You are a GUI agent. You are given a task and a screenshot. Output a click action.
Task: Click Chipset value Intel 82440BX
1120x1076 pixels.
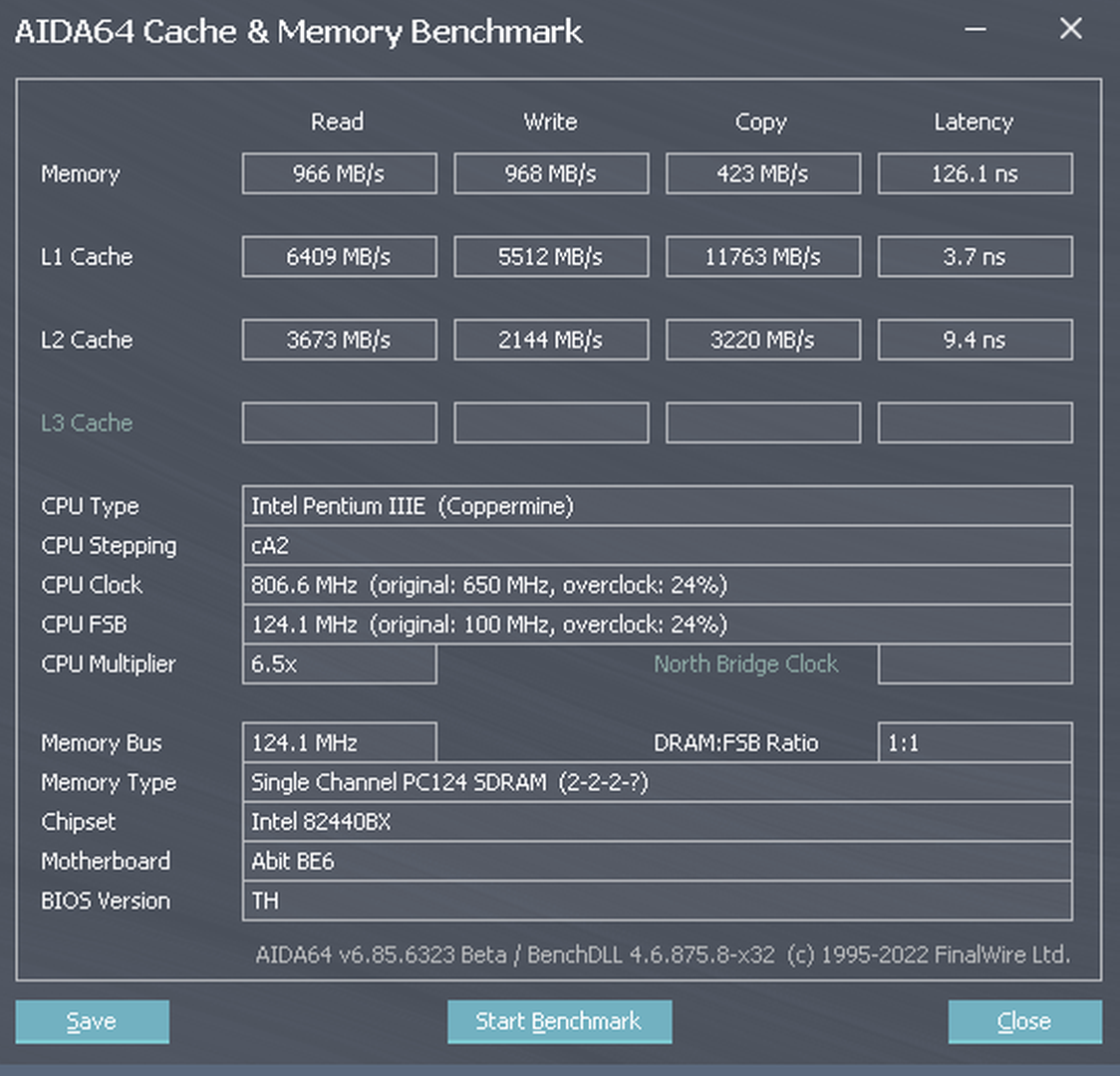click(657, 822)
